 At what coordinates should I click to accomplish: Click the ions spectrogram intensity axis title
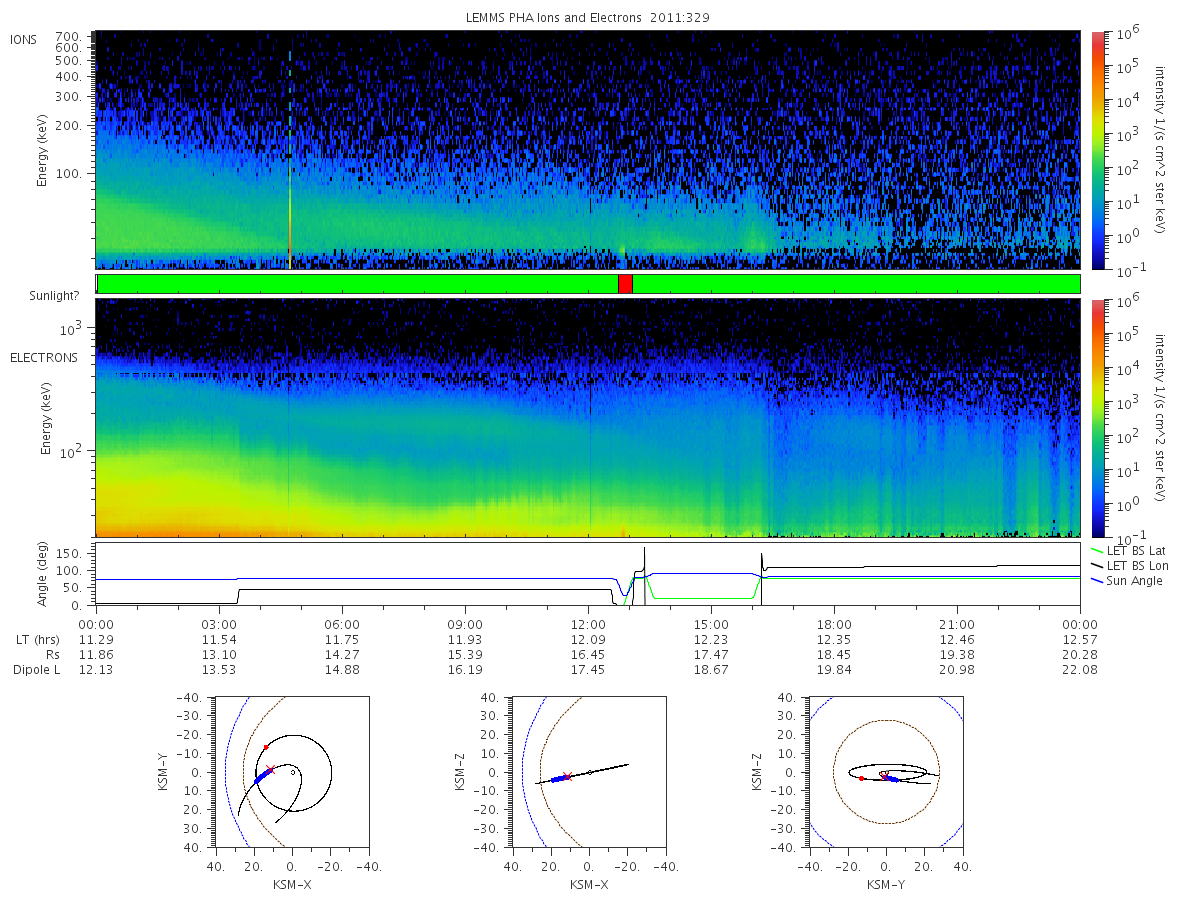click(1161, 150)
